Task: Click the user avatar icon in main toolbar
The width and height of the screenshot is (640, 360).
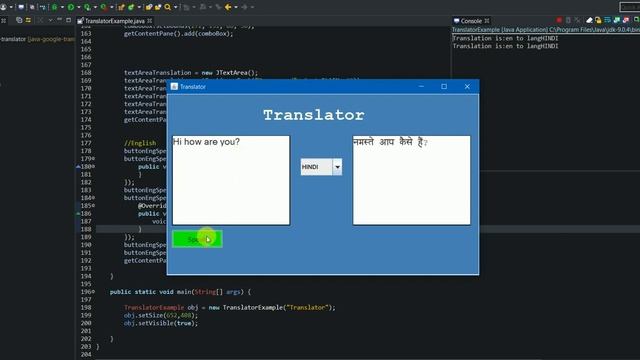Action: click(3, 7)
